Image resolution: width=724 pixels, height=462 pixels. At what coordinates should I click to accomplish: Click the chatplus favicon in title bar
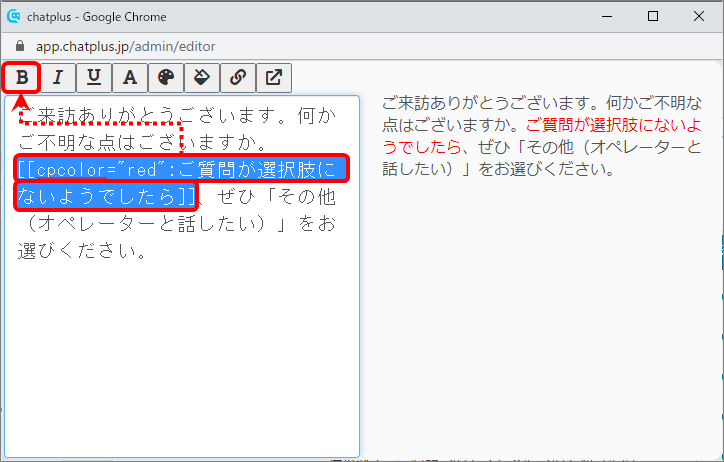(x=14, y=16)
